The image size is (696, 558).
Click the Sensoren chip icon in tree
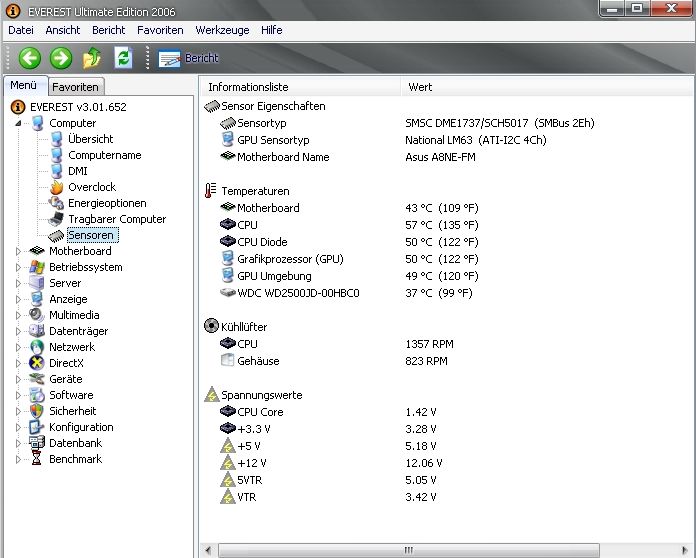pyautogui.click(x=56, y=235)
